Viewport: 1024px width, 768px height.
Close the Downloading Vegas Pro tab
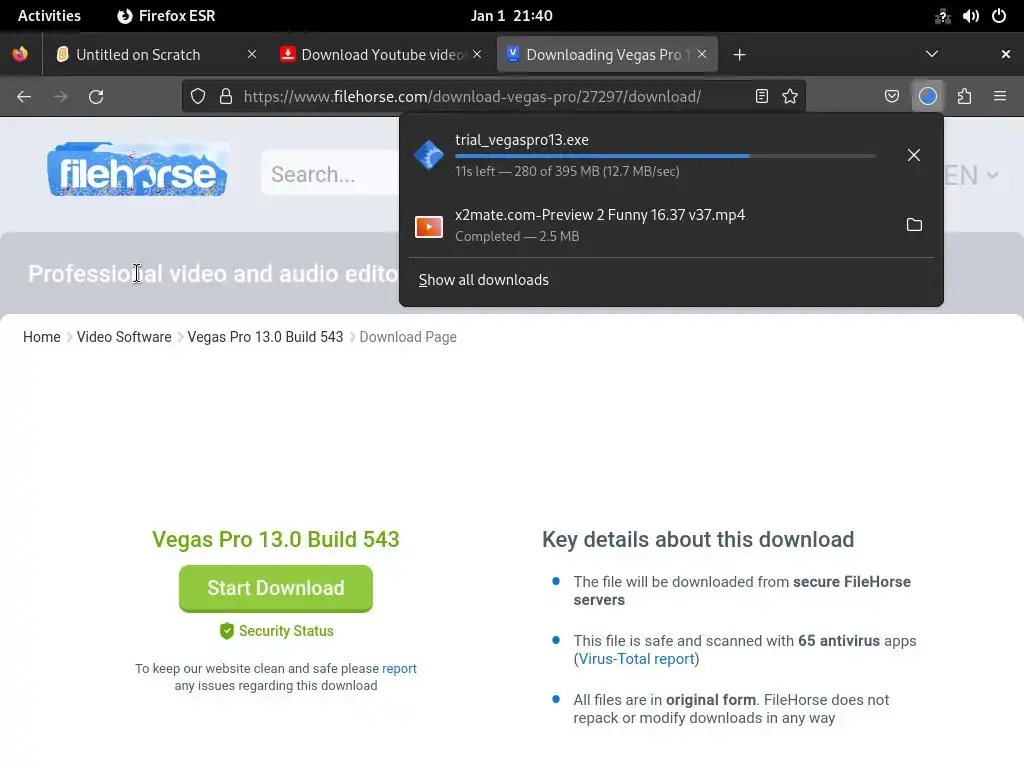coord(702,54)
